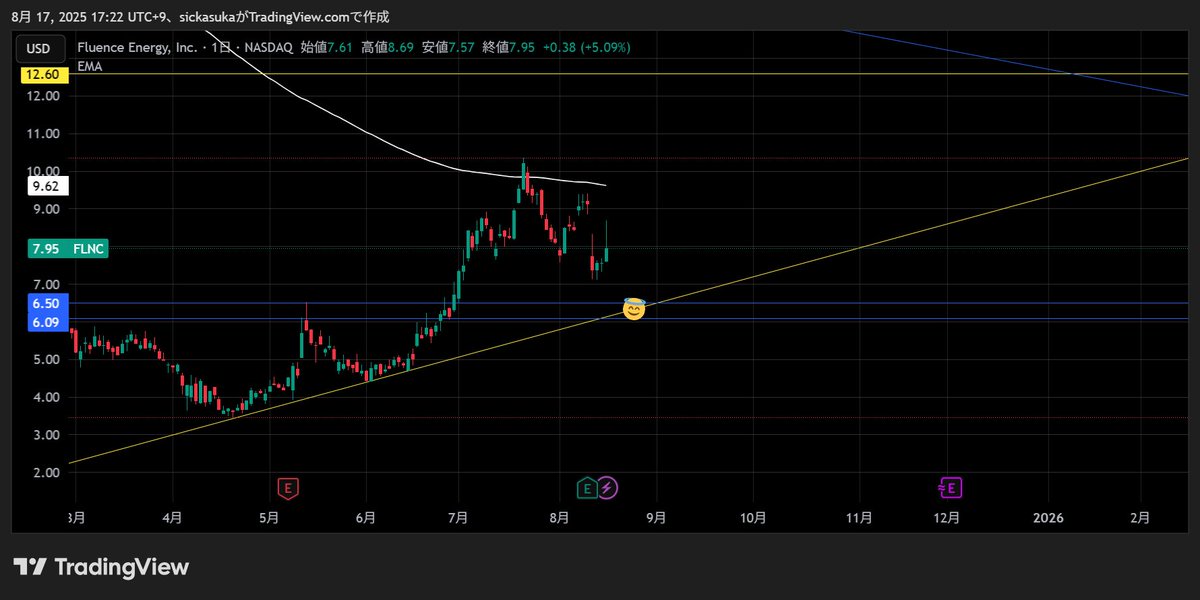Click the 7月 label on the time axis
This screenshot has height=600, width=1200.
(x=458, y=518)
